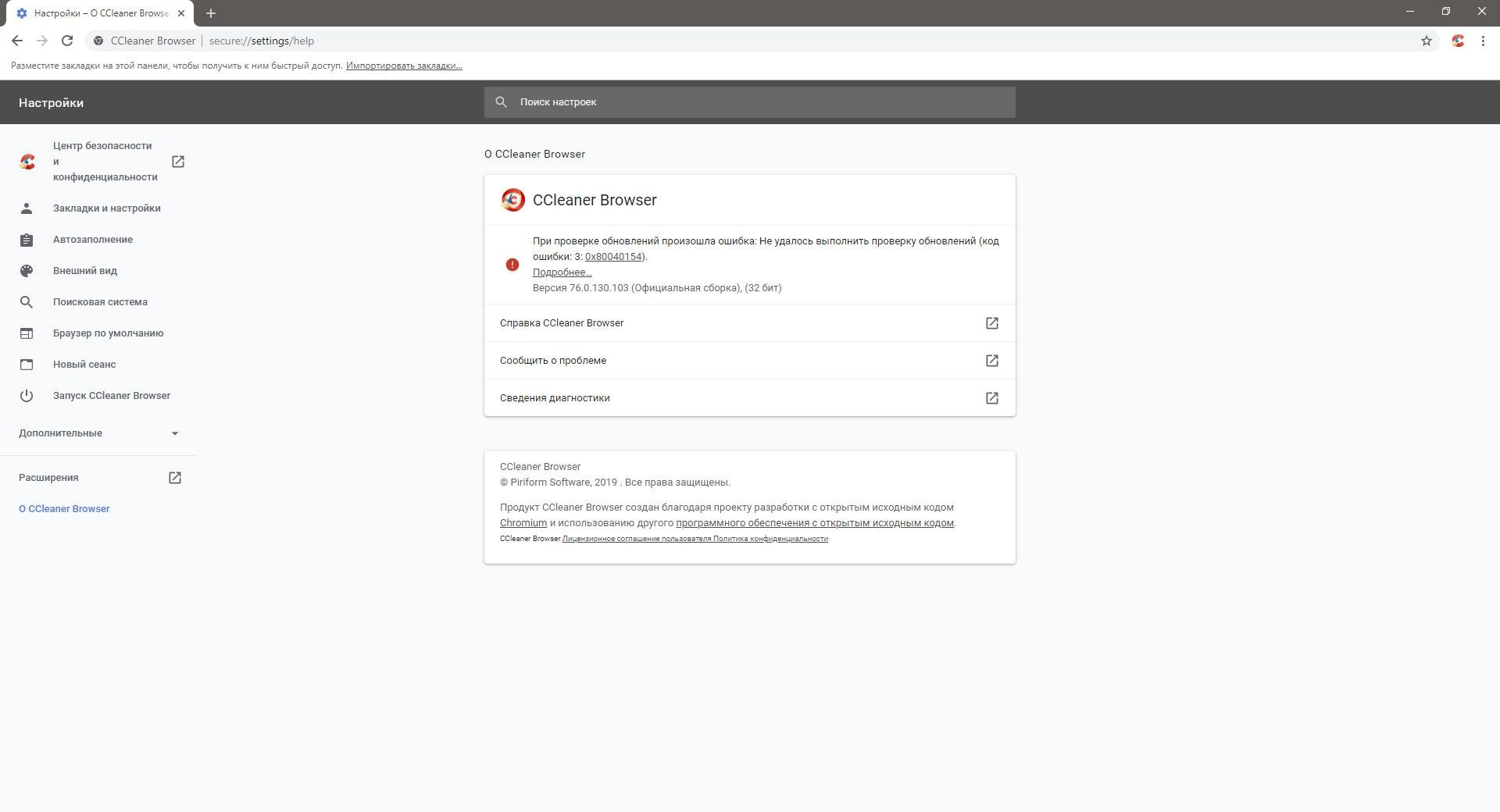
Task: Open a new tab with the plus button
Action: pyautogui.click(x=211, y=13)
